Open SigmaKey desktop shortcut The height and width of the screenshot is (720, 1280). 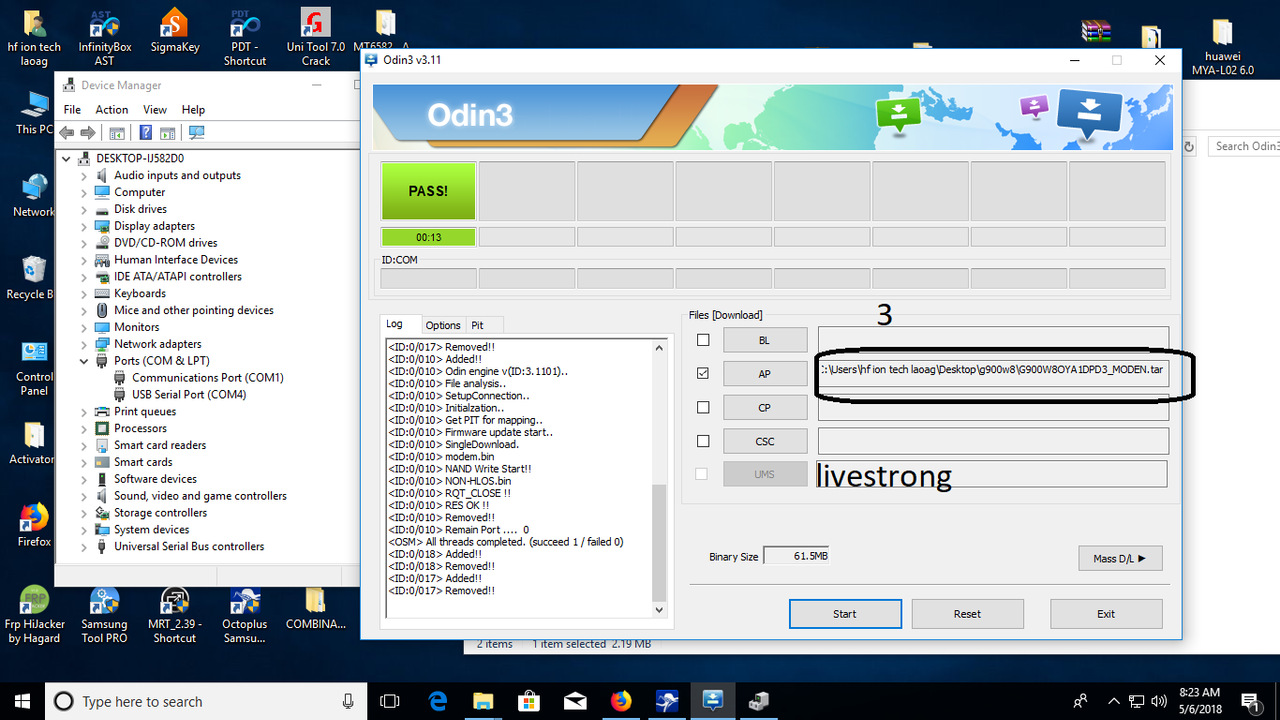(x=174, y=31)
